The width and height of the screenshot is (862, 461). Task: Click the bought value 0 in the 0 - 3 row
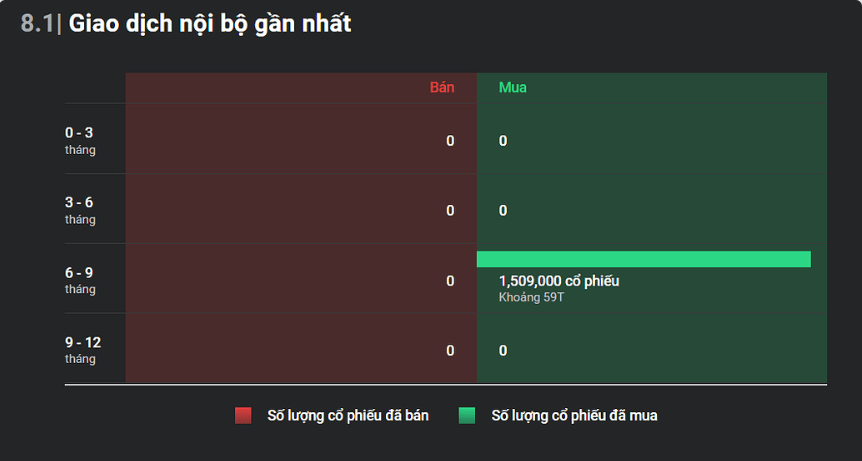(503, 141)
